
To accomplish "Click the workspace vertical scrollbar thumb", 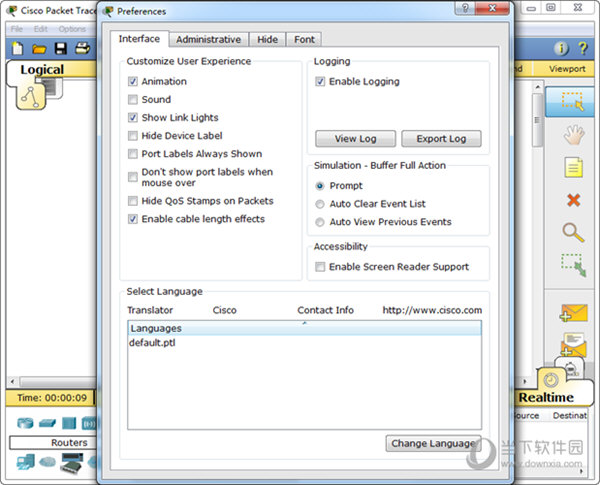I will [537, 120].
